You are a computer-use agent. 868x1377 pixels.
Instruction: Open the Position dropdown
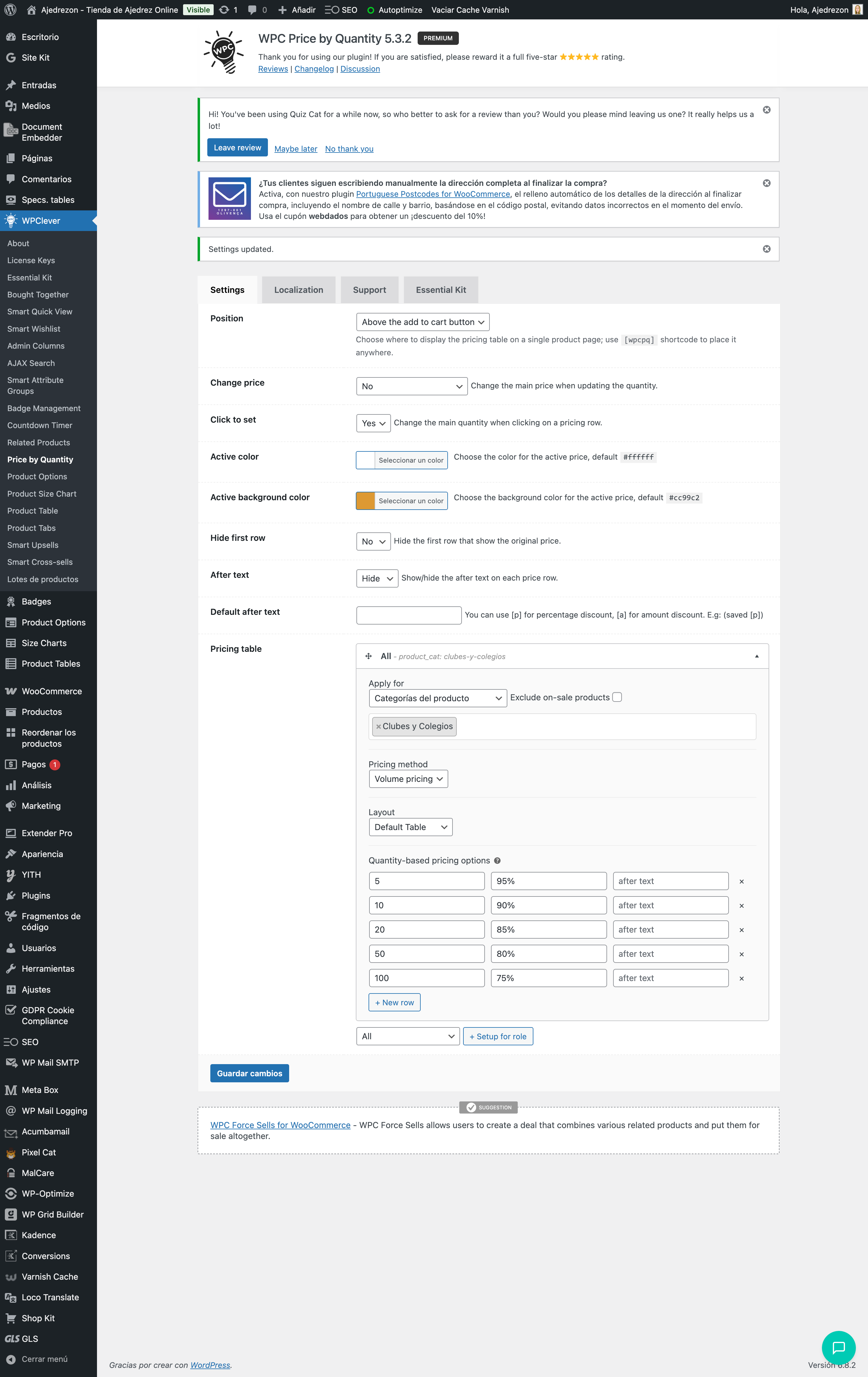[x=422, y=322]
